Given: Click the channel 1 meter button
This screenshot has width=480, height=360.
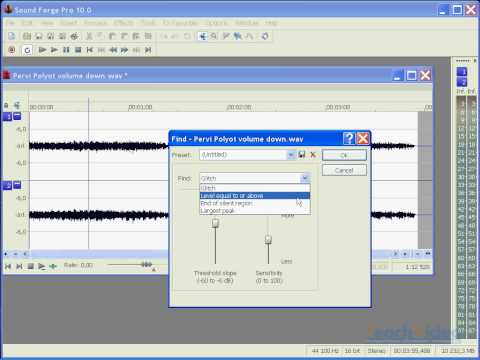Looking at the screenshot, I should 462,72.
